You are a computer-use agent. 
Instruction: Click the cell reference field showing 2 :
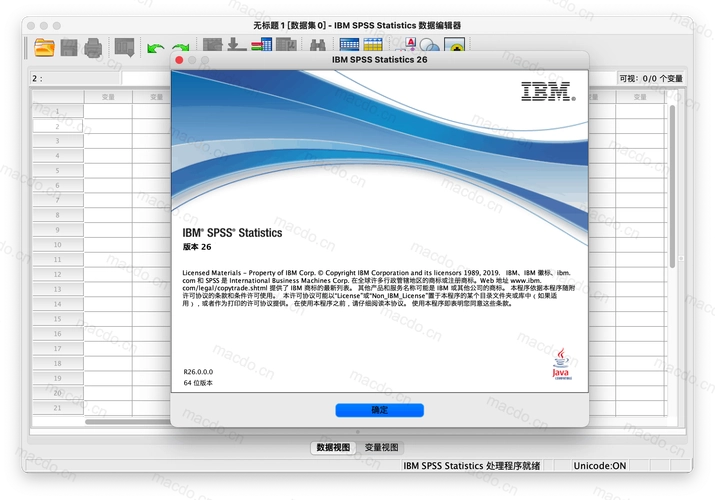pos(75,78)
